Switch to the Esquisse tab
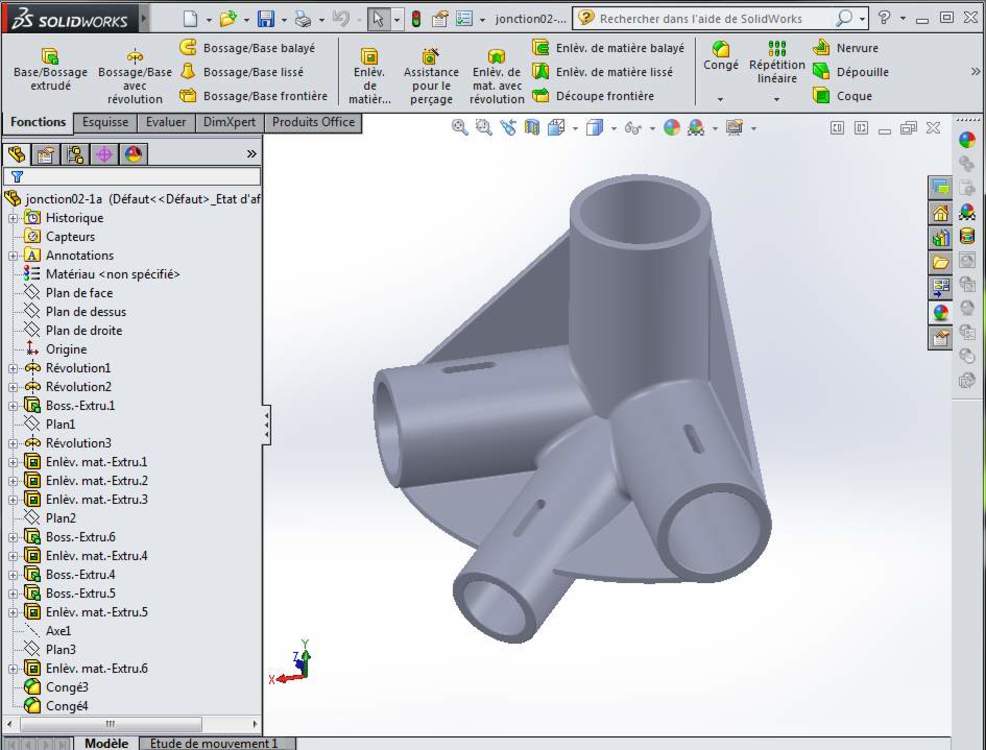 pyautogui.click(x=105, y=122)
